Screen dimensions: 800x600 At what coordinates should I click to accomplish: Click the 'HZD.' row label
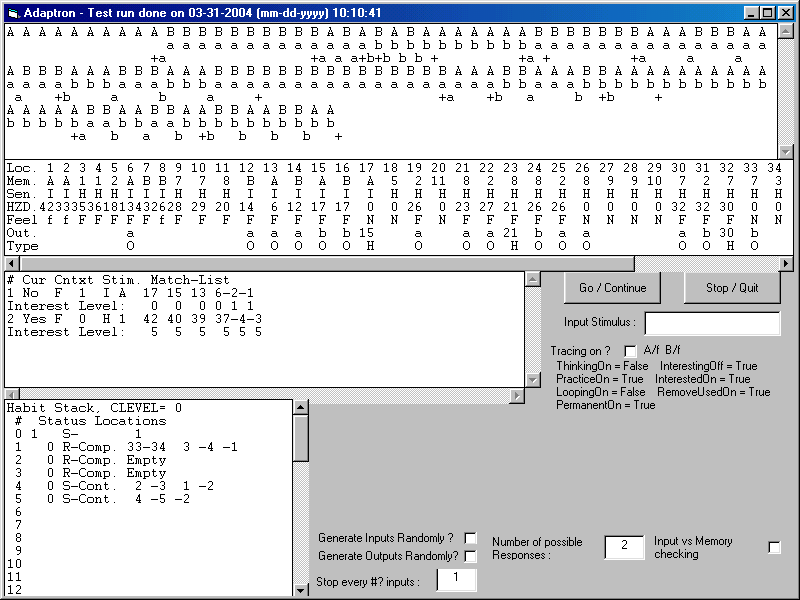pos(22,207)
